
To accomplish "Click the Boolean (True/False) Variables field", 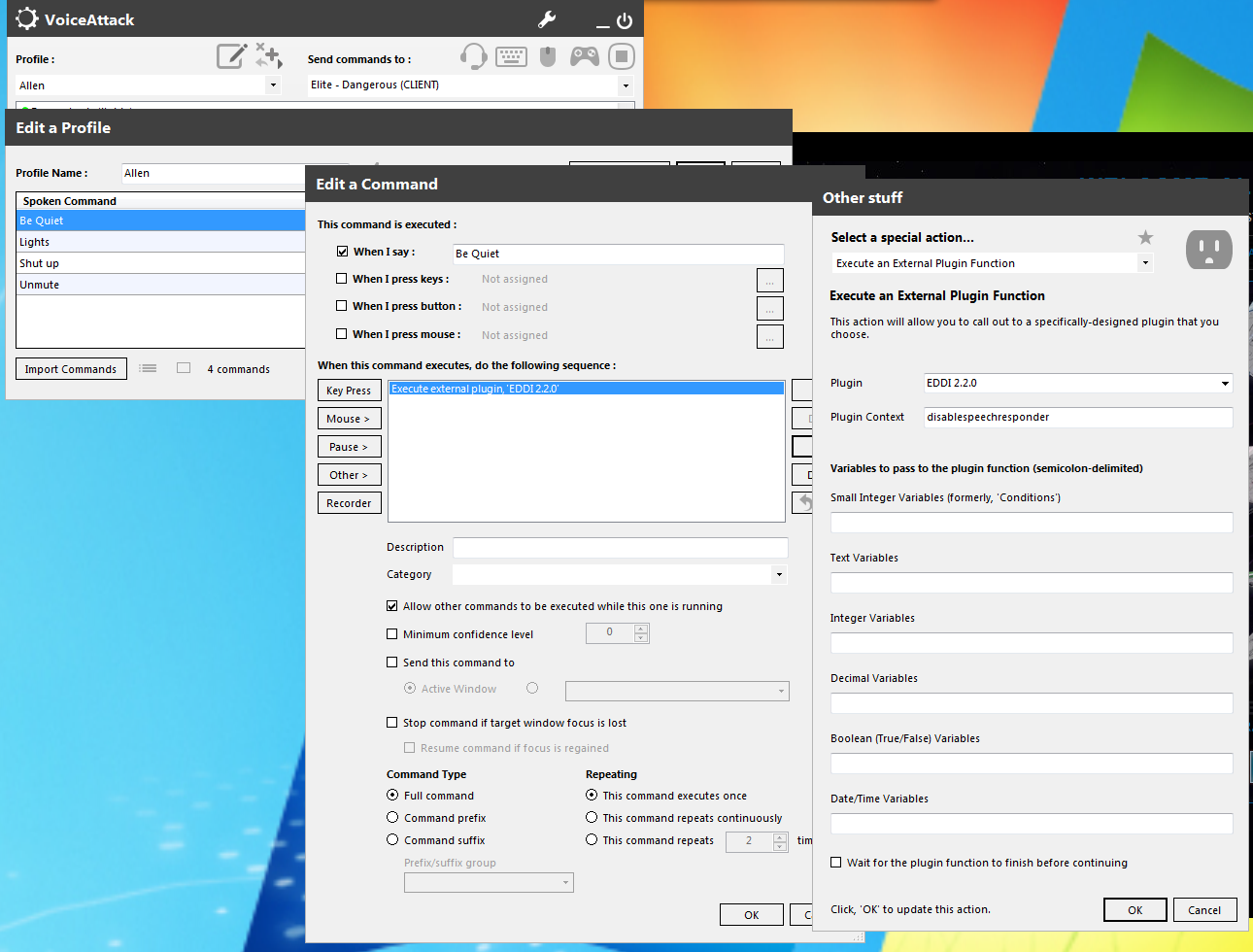I will 1032,764.
